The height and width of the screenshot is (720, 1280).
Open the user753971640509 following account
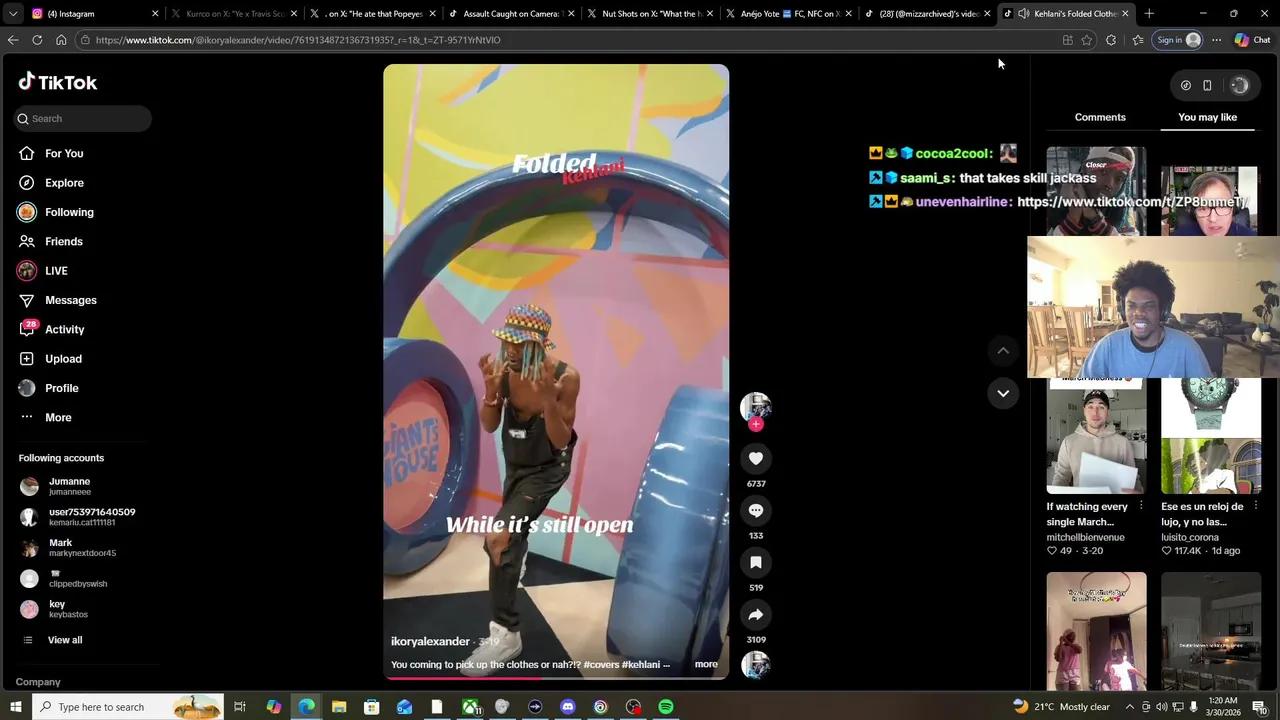92,517
